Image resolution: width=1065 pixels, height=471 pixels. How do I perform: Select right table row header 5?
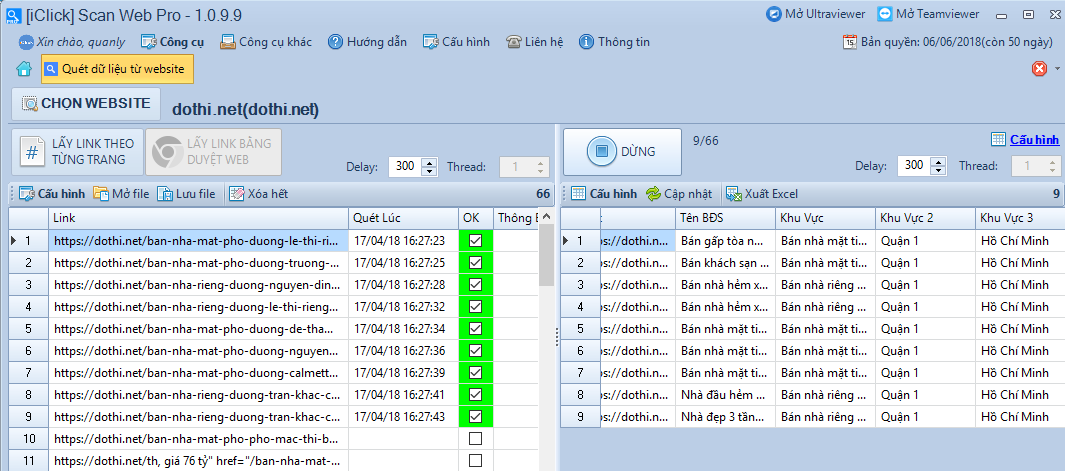coord(581,329)
